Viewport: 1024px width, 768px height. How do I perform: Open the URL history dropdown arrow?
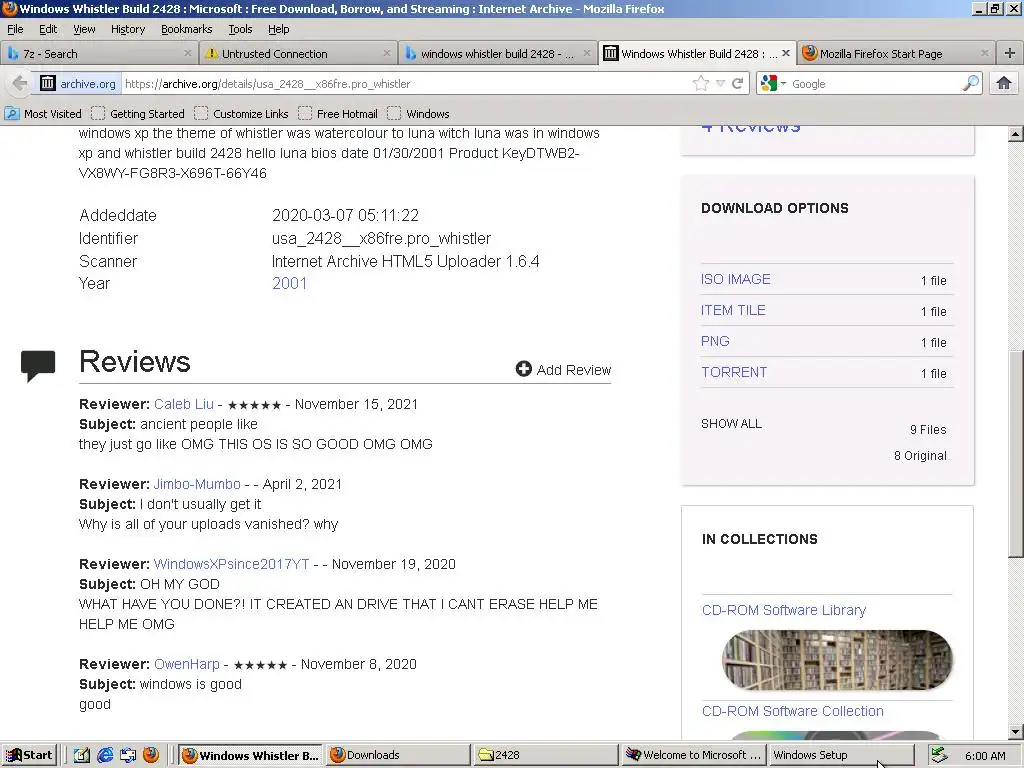(x=720, y=84)
